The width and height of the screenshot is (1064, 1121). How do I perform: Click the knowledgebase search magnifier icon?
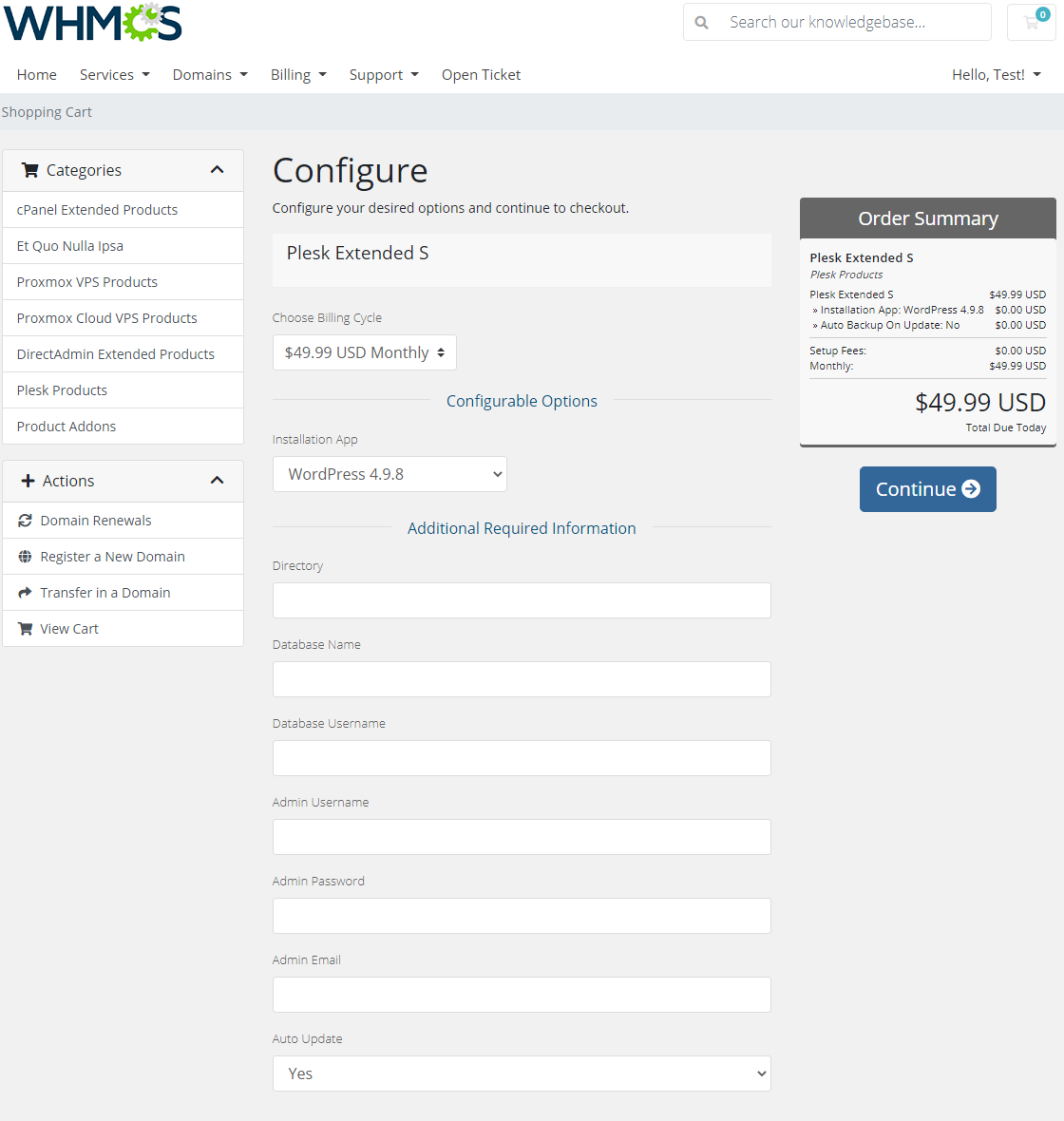coord(701,22)
